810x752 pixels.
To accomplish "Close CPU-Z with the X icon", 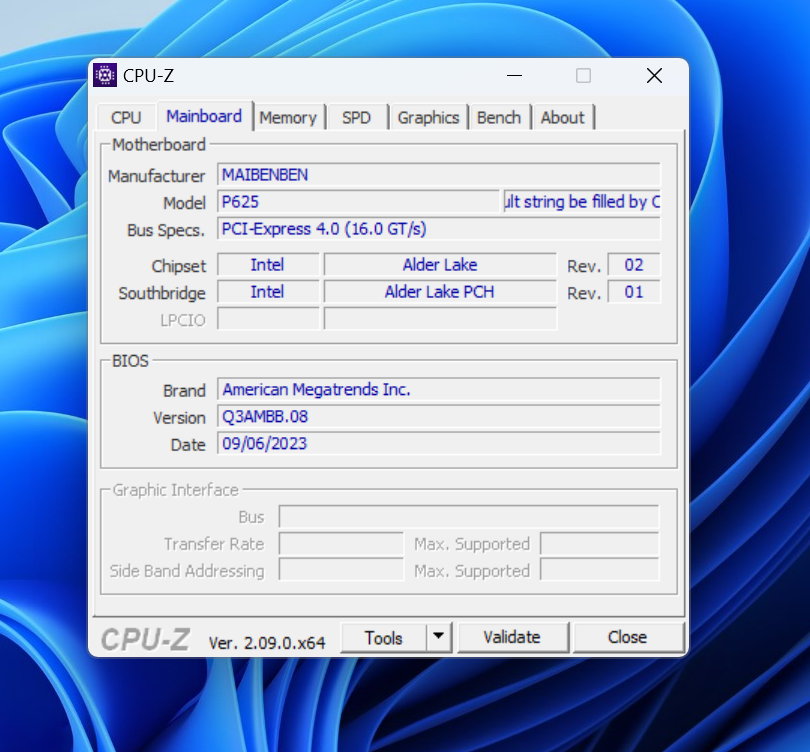I will click(x=654, y=76).
